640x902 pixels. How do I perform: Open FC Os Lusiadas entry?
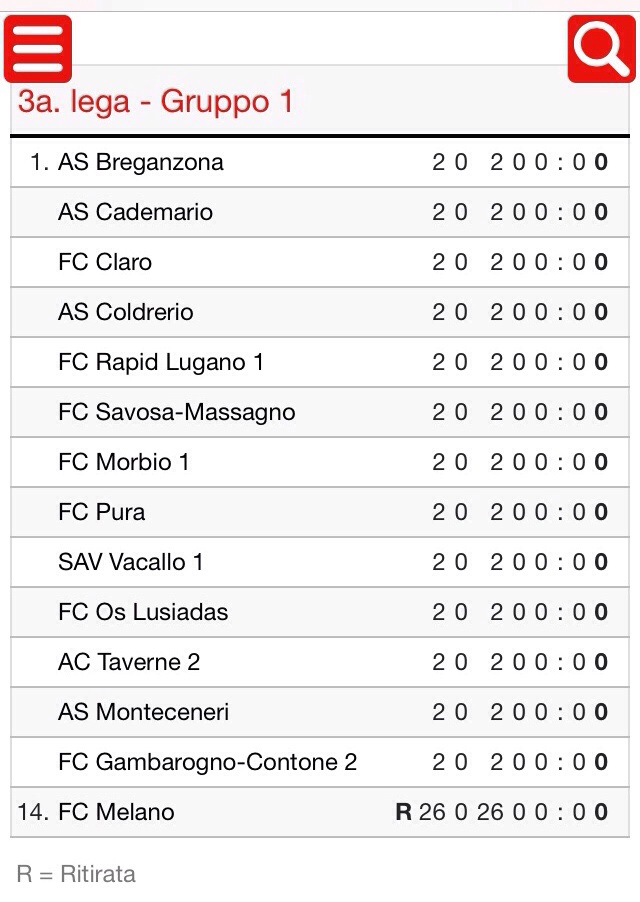click(320, 613)
